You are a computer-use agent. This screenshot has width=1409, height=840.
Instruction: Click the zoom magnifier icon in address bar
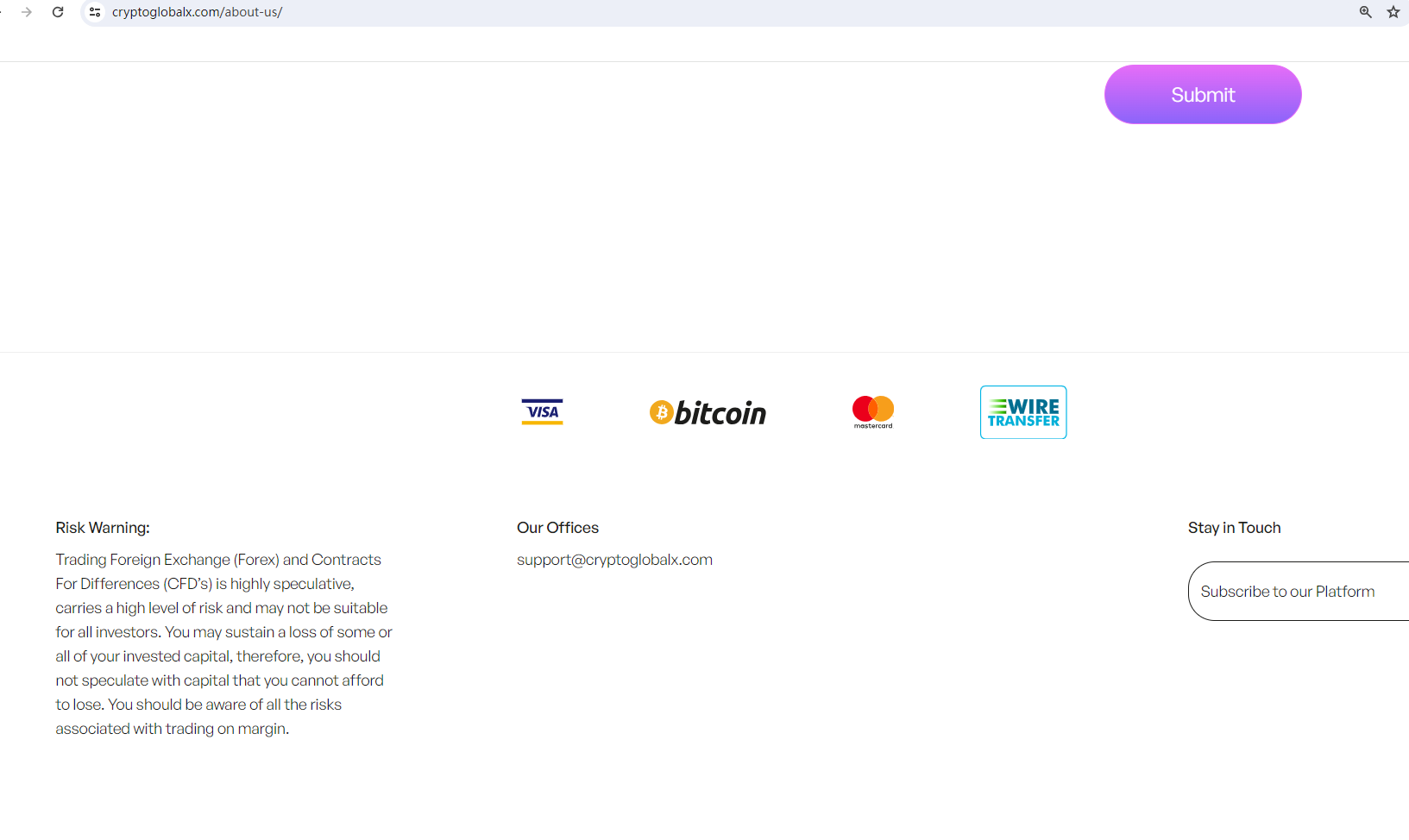click(1365, 12)
